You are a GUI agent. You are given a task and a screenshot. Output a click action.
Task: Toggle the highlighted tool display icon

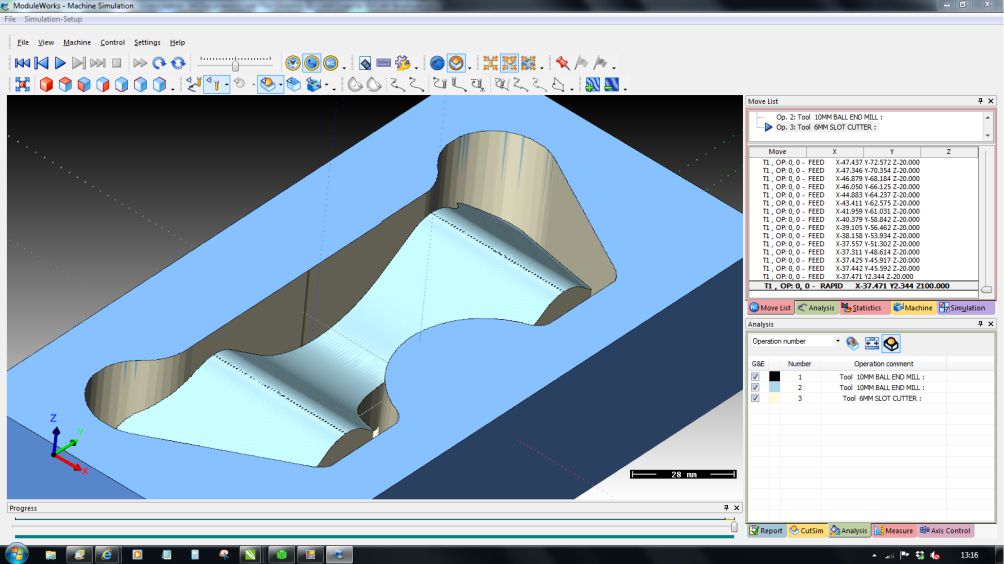coord(214,85)
